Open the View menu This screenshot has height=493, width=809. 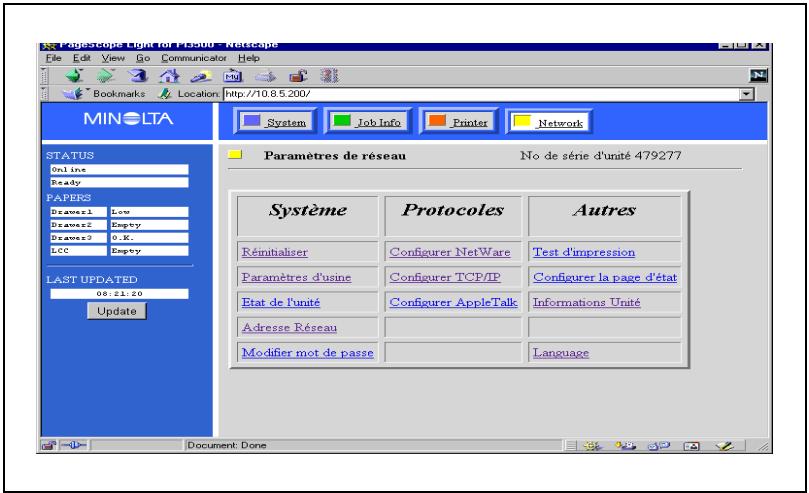click(113, 58)
